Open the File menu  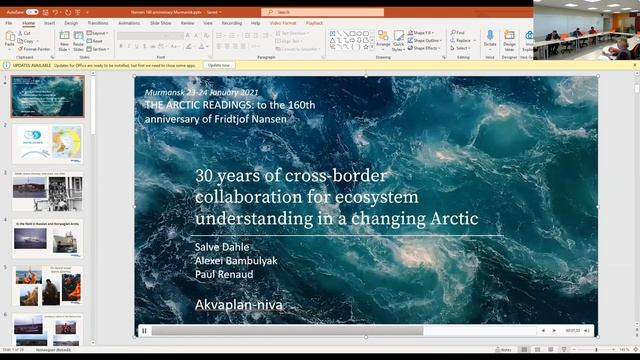[x=9, y=23]
